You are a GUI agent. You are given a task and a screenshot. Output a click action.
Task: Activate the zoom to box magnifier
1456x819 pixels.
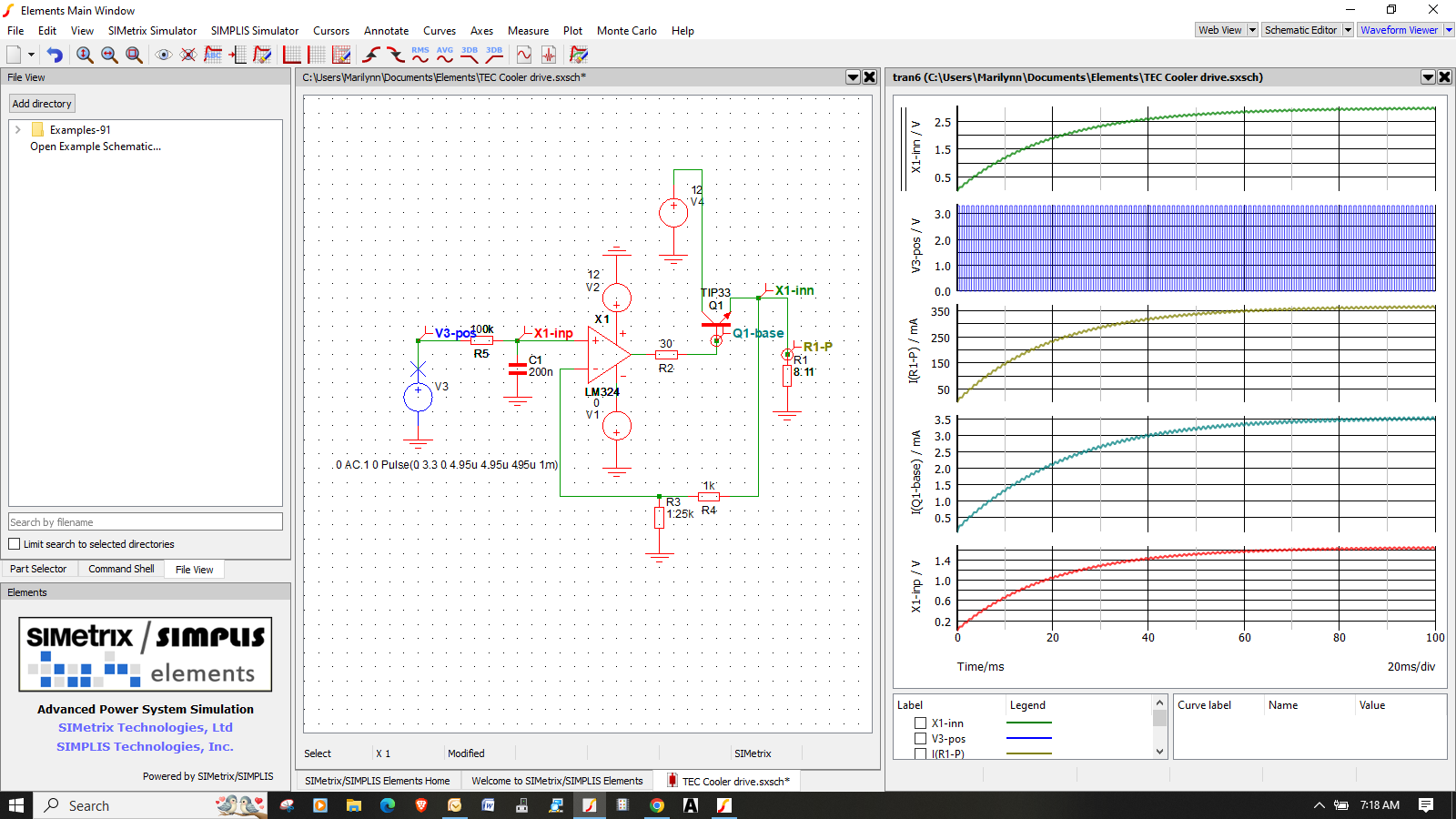[134, 55]
